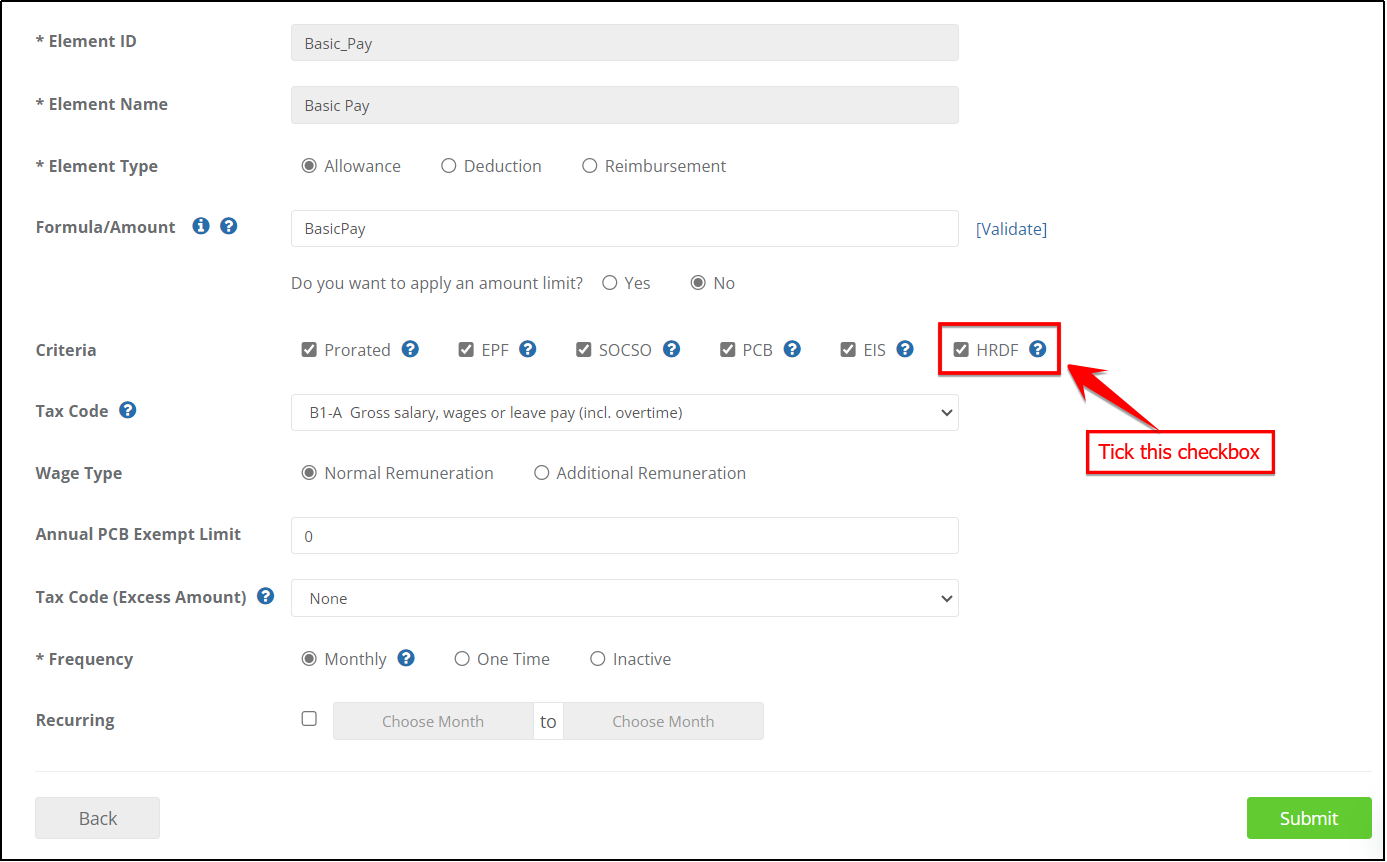Click the help icon next to PCB
Screen dimensions: 1387x862
[x=792, y=349]
